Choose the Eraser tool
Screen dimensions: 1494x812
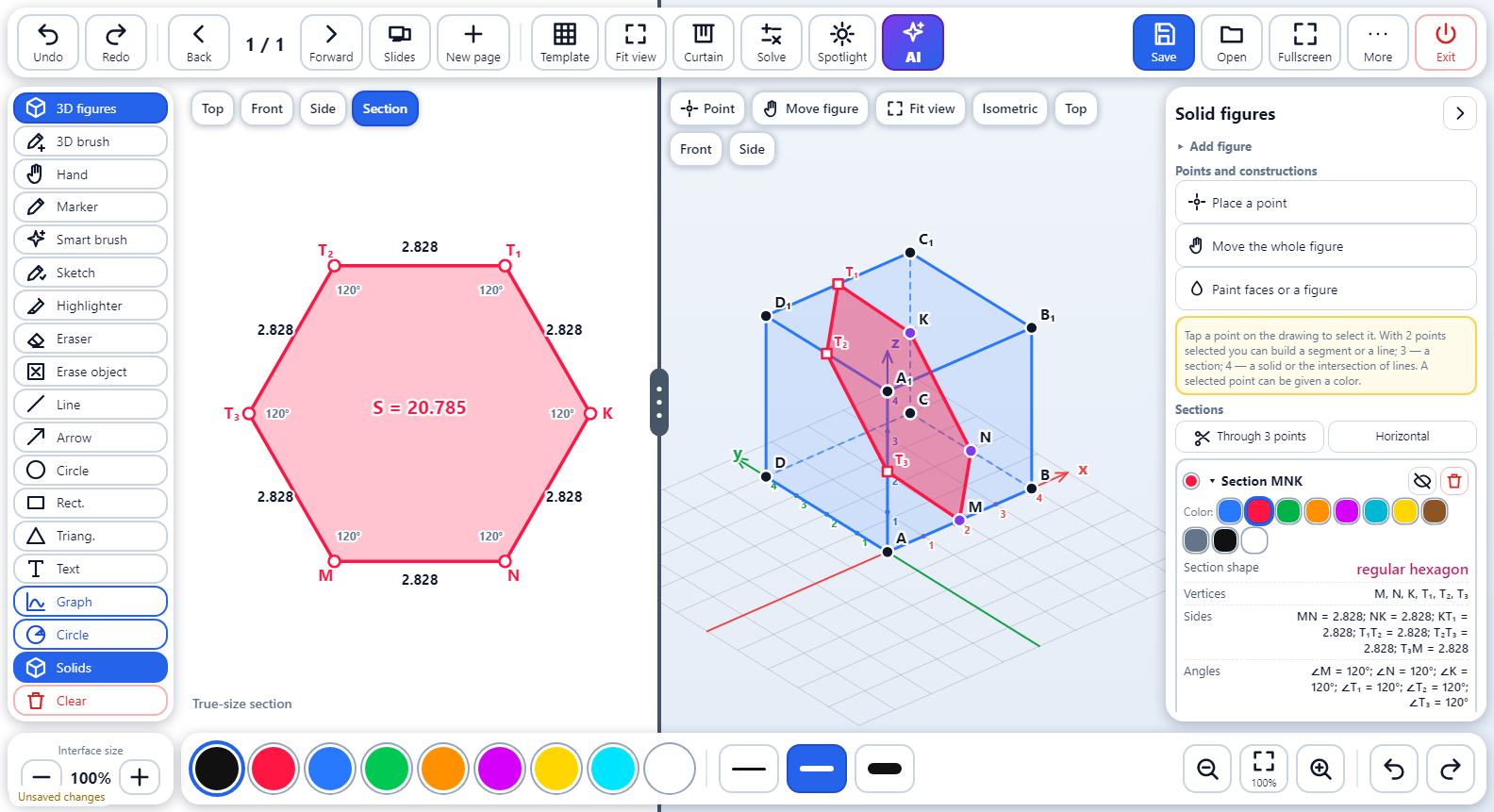tap(91, 339)
